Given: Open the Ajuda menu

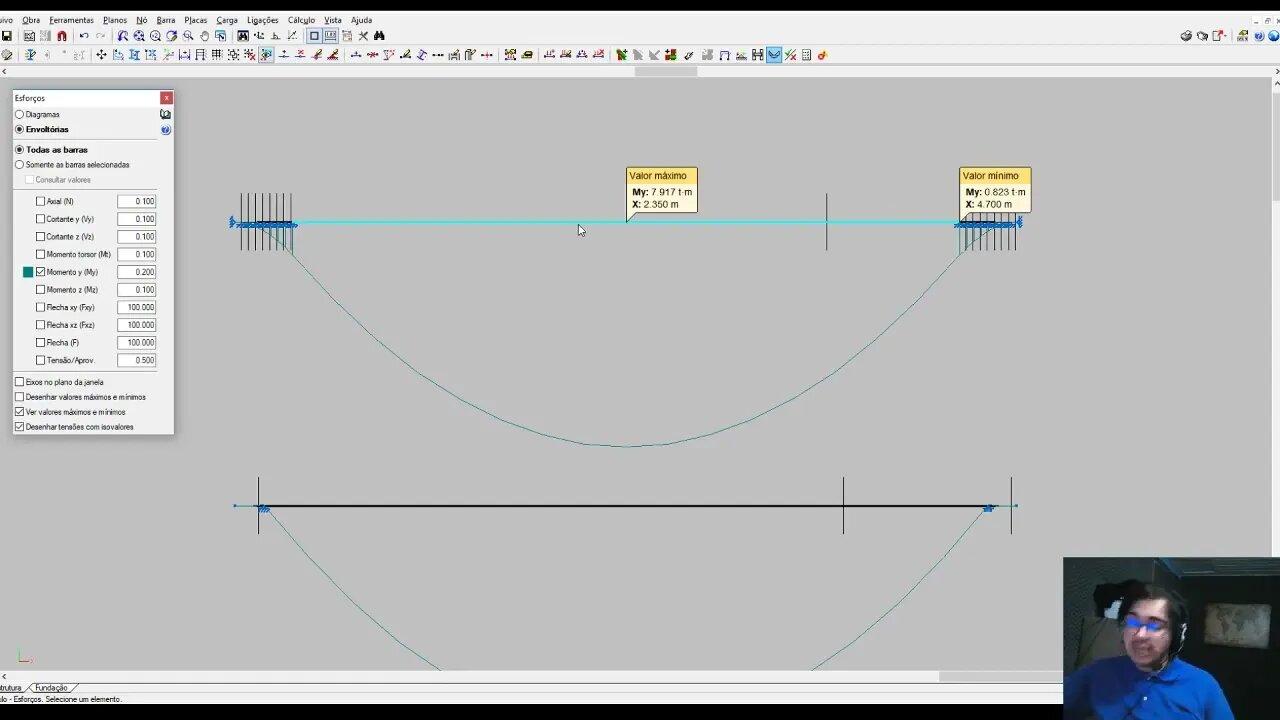Looking at the screenshot, I should (x=361, y=20).
